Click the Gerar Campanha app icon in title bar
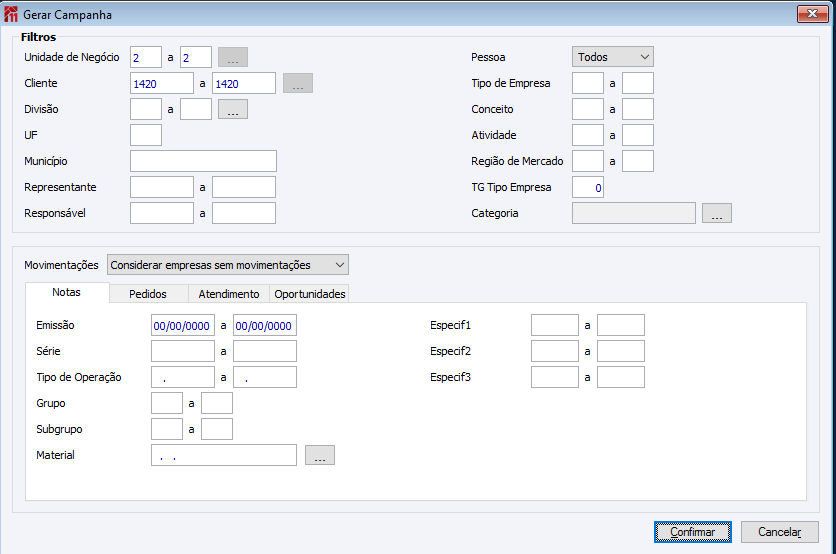The width and height of the screenshot is (836, 554). 13,15
